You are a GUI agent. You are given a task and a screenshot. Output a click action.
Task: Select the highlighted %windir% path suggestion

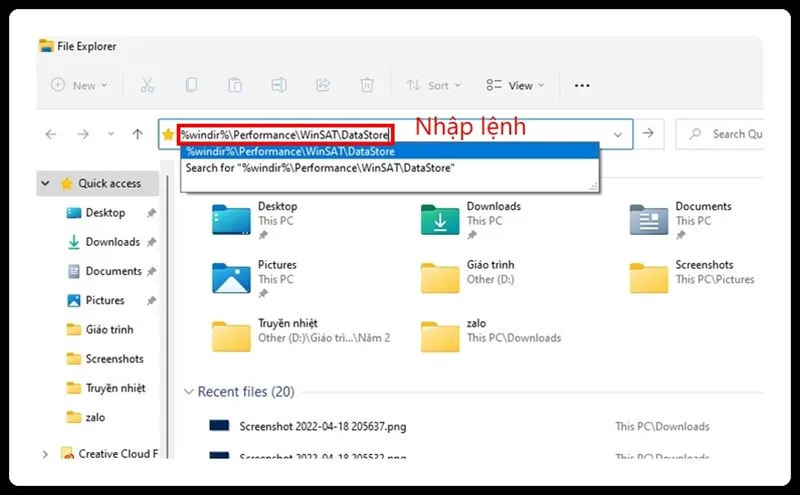point(389,152)
